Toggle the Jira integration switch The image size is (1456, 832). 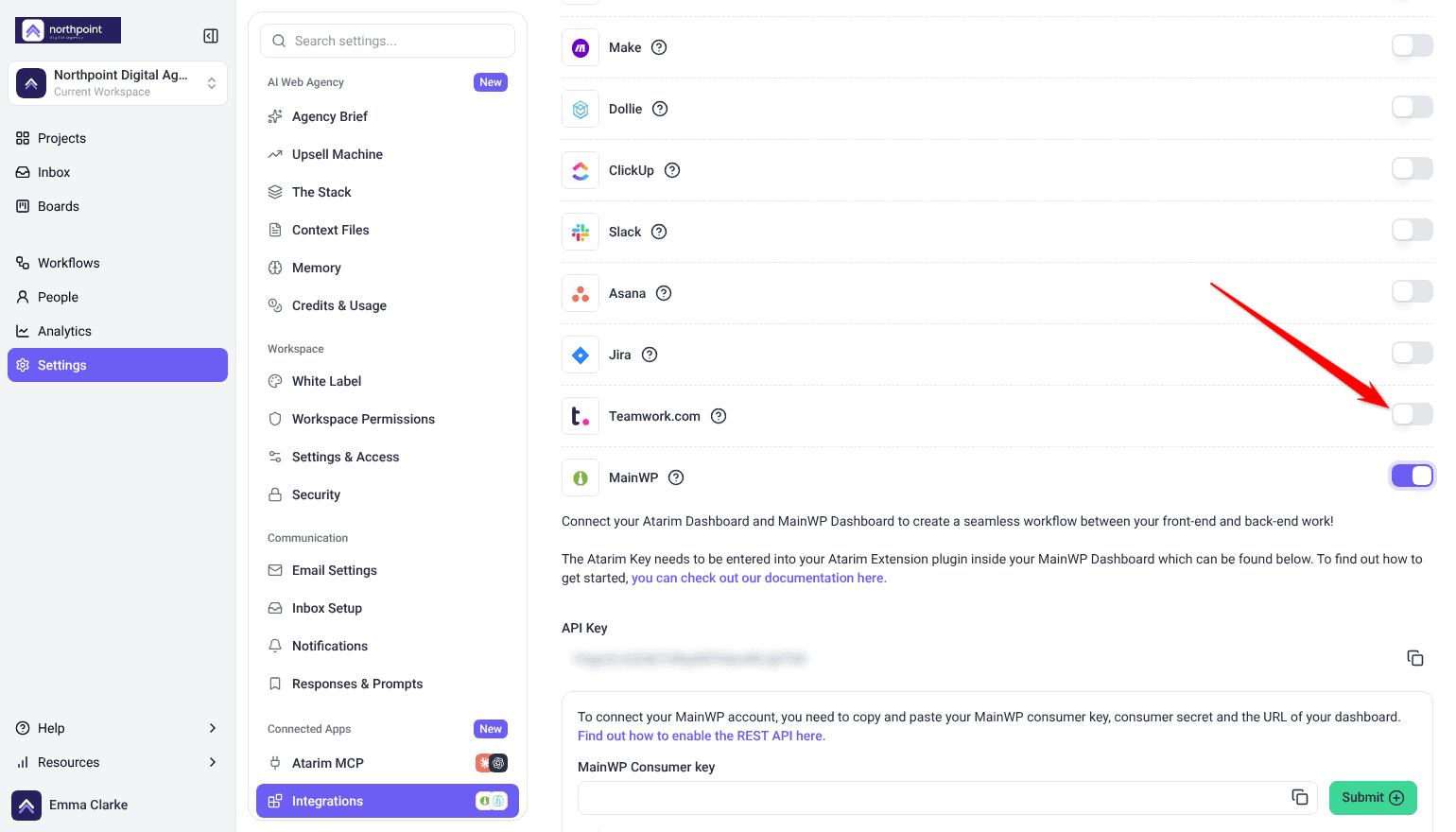click(1413, 353)
